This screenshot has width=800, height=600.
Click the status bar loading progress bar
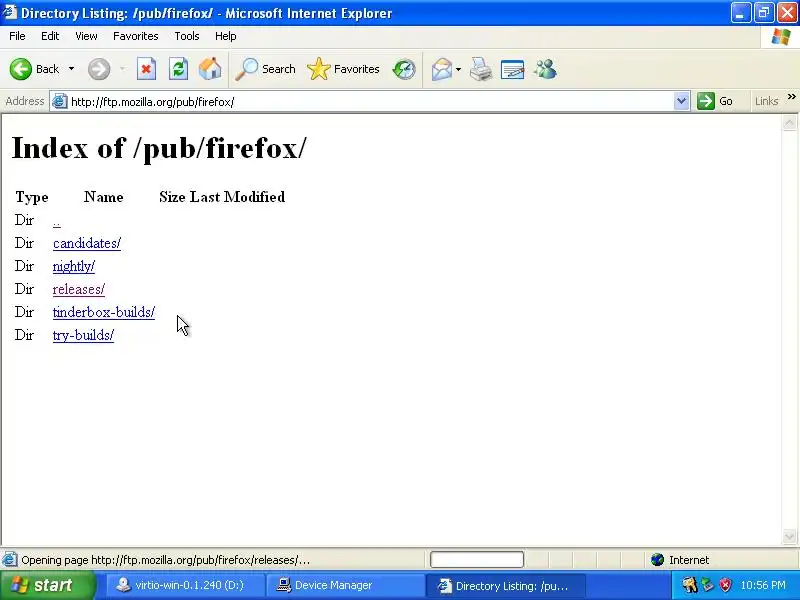tap(477, 560)
